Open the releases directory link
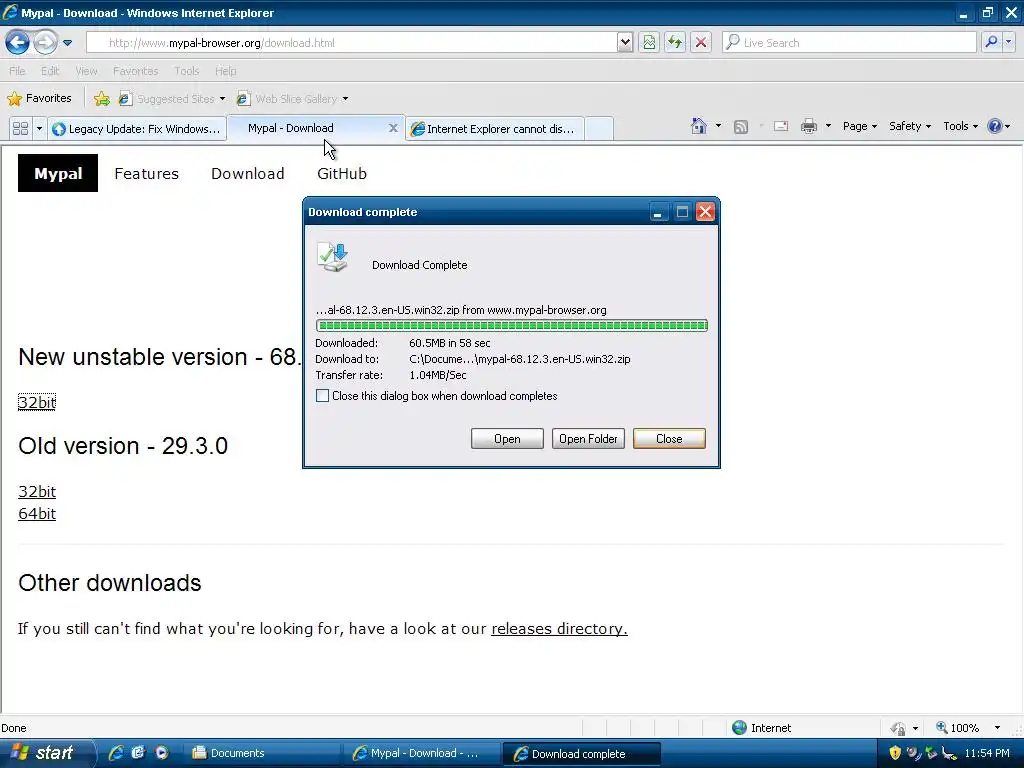Screen dimensions: 1024x768 coord(559,628)
